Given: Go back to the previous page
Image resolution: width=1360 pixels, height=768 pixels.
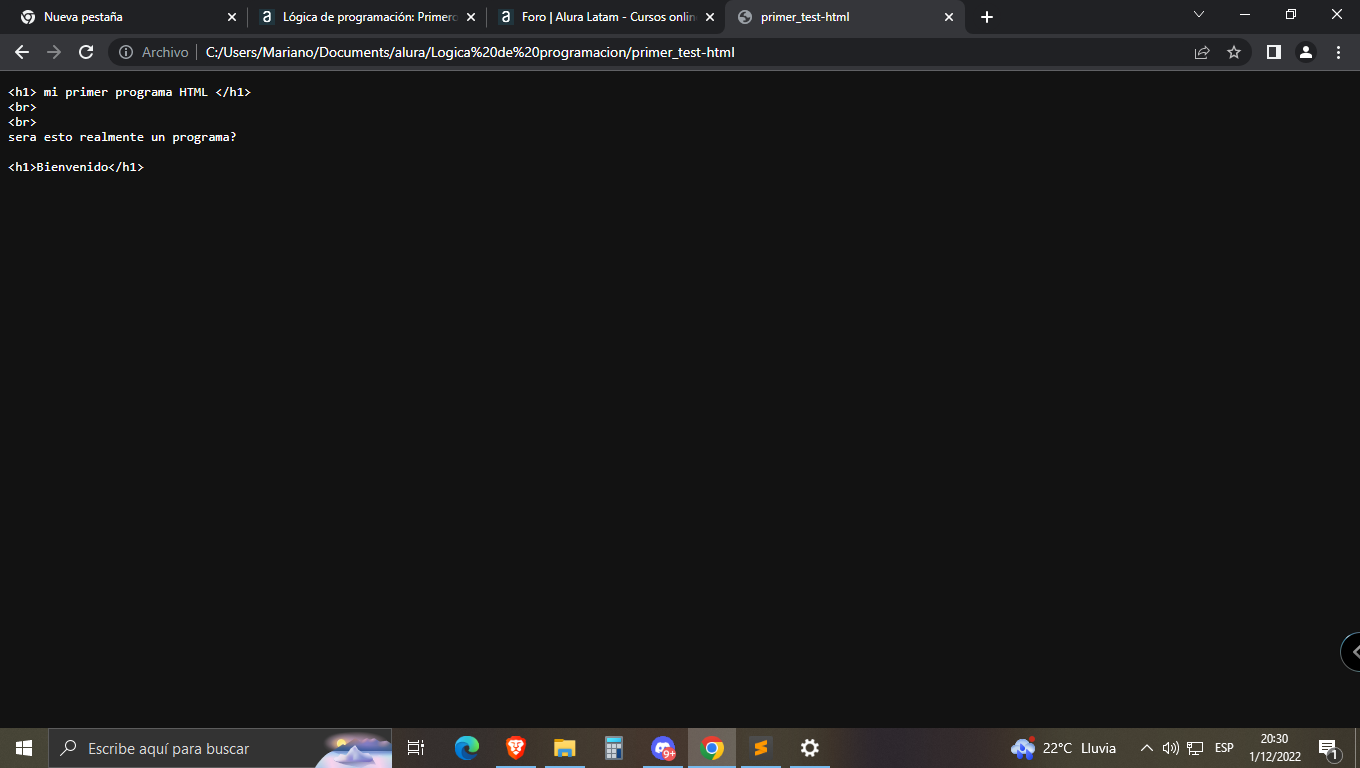Looking at the screenshot, I should [22, 52].
